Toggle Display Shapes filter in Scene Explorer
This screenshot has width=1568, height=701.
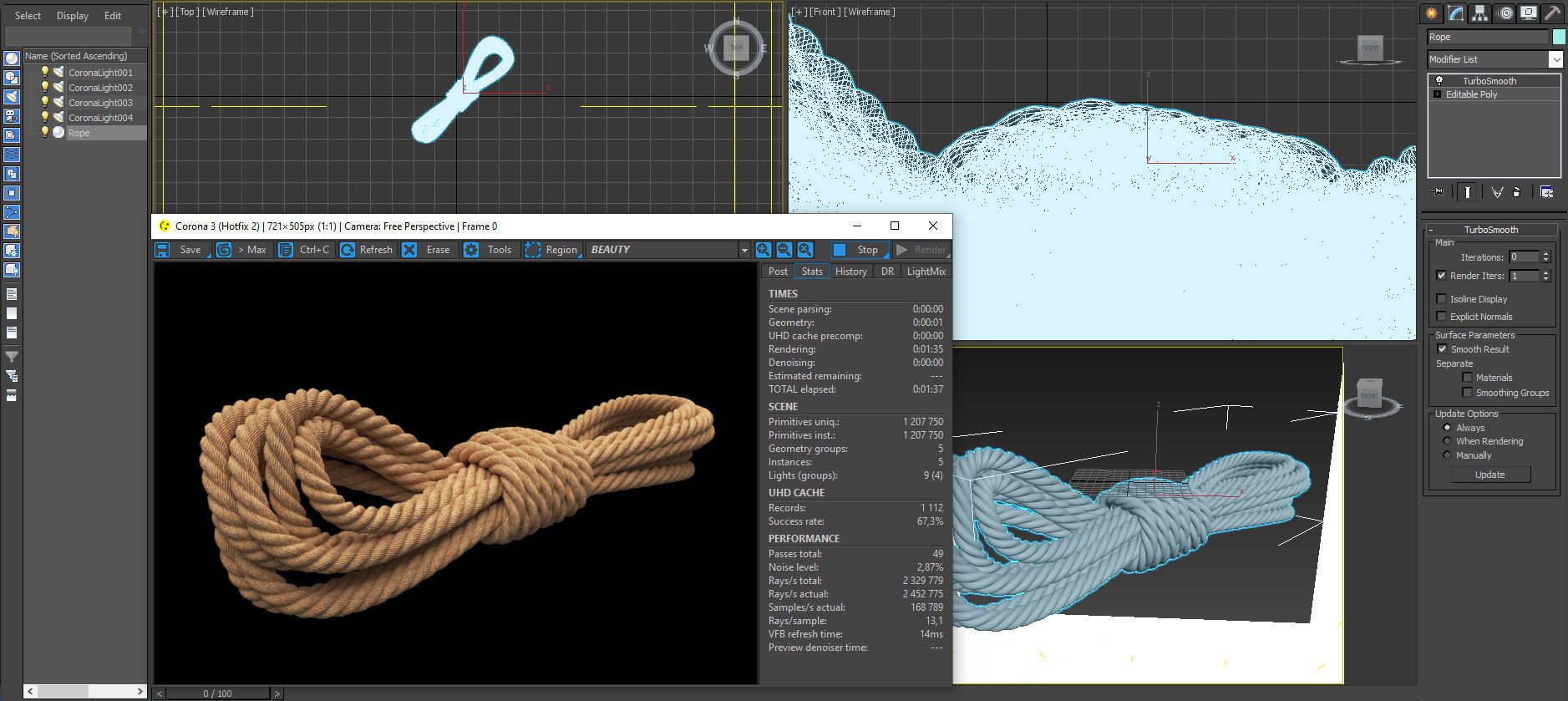[x=12, y=78]
